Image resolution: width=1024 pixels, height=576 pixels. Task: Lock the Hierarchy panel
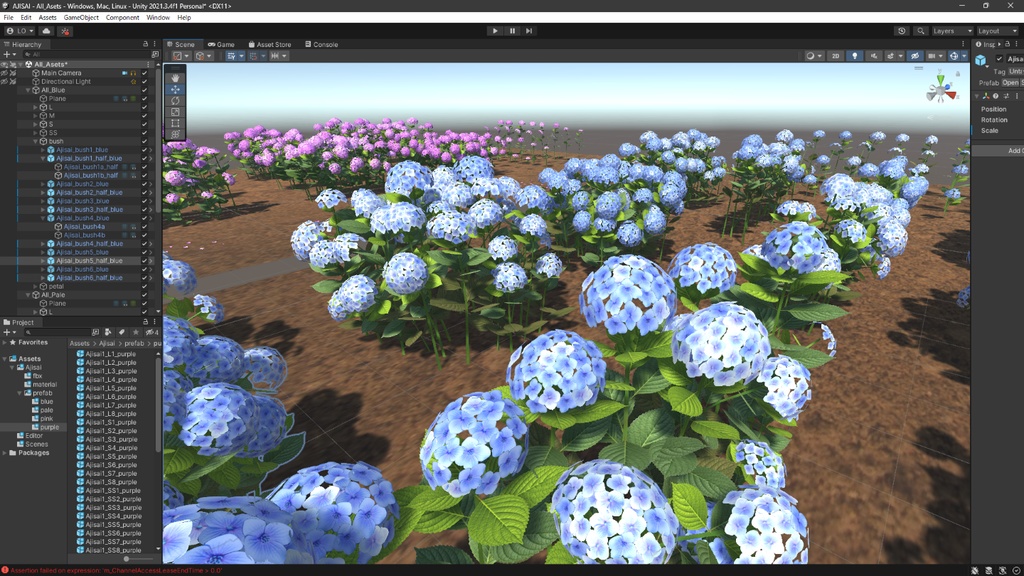point(146,44)
